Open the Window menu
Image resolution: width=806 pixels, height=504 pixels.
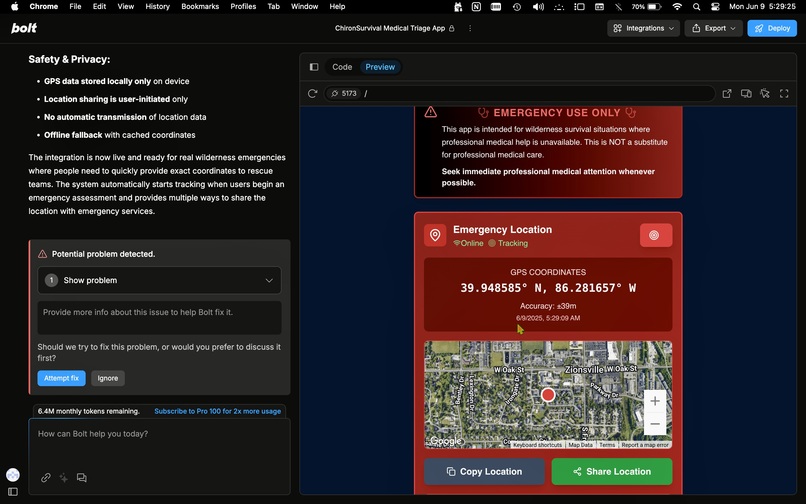(x=304, y=6)
